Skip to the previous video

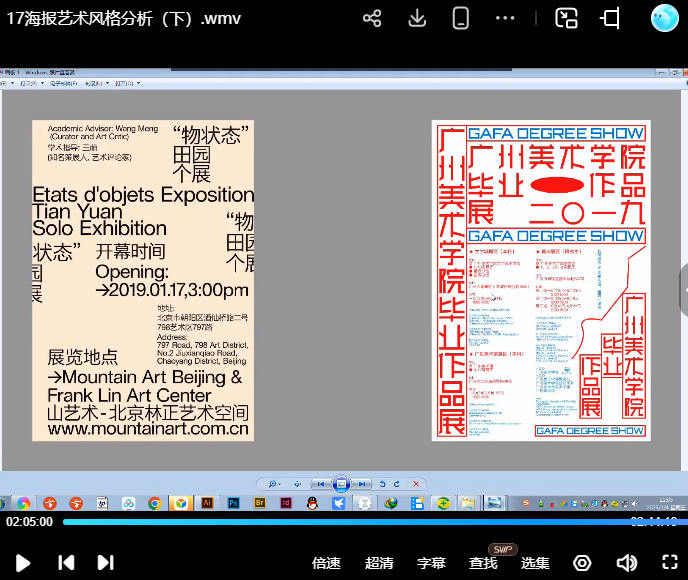[66, 563]
